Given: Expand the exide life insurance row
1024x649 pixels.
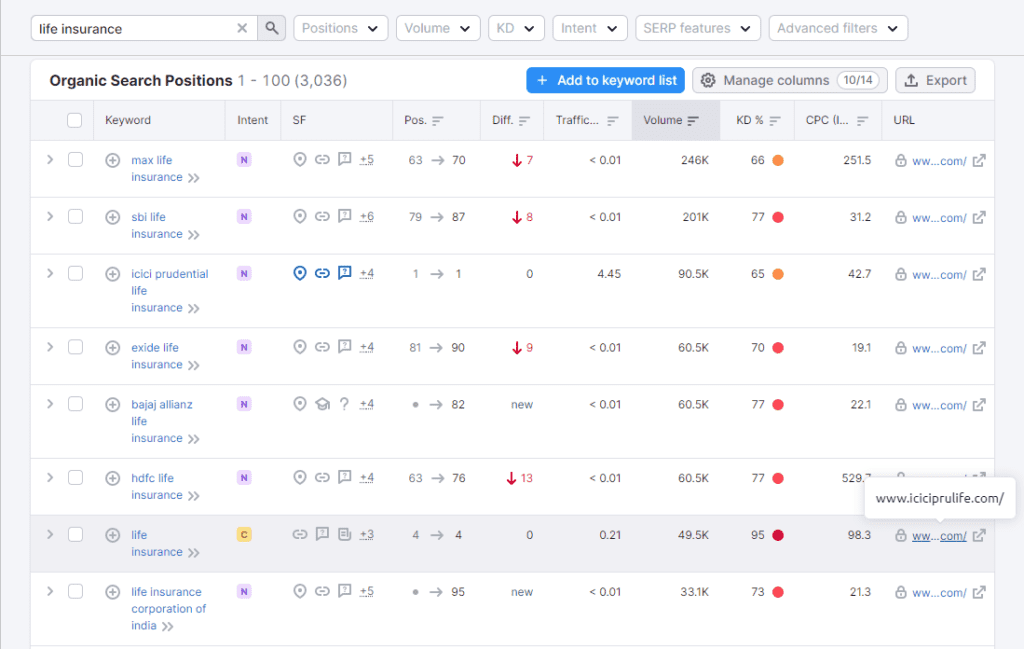Looking at the screenshot, I should 50,347.
